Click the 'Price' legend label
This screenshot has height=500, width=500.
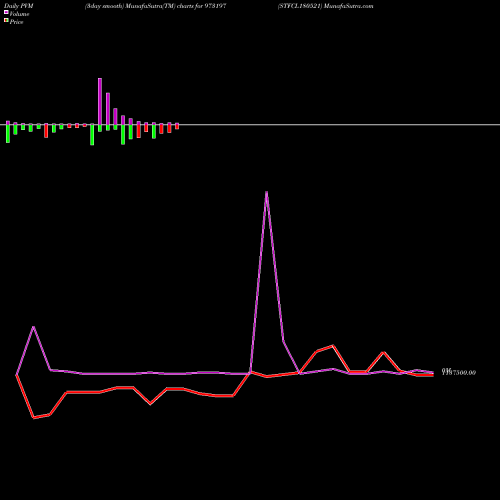(16, 22)
